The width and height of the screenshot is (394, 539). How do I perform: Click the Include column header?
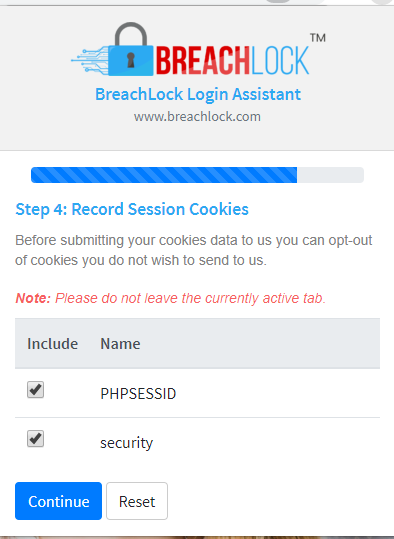(x=53, y=344)
